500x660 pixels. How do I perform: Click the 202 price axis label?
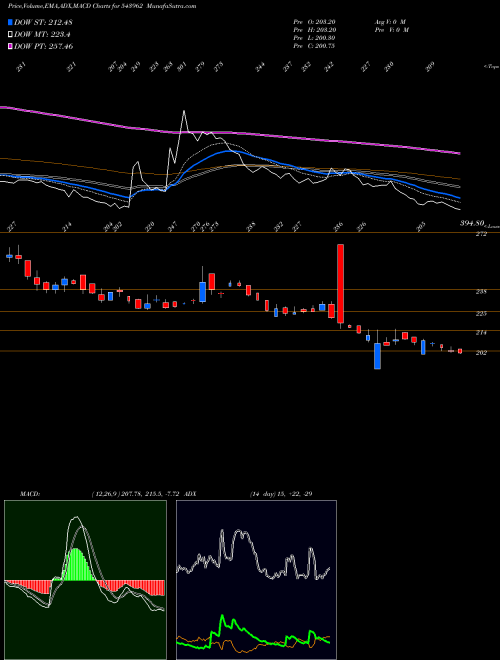[481, 353]
